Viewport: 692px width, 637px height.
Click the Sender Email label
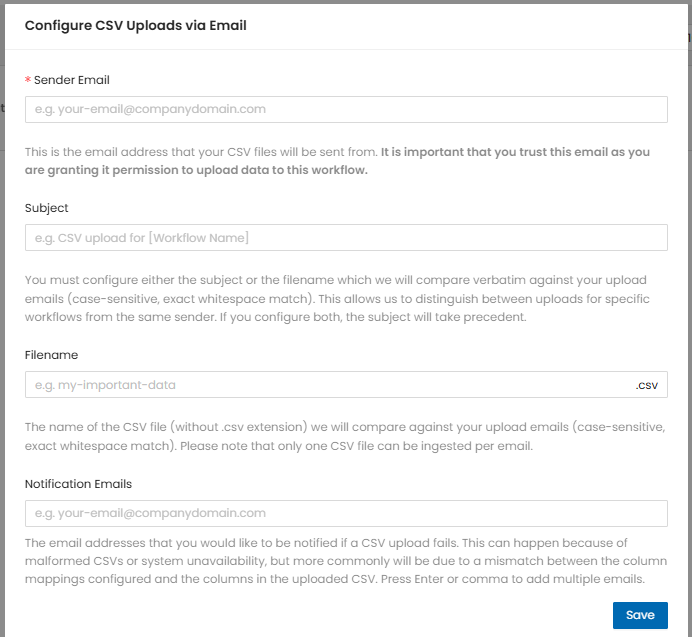pos(72,80)
